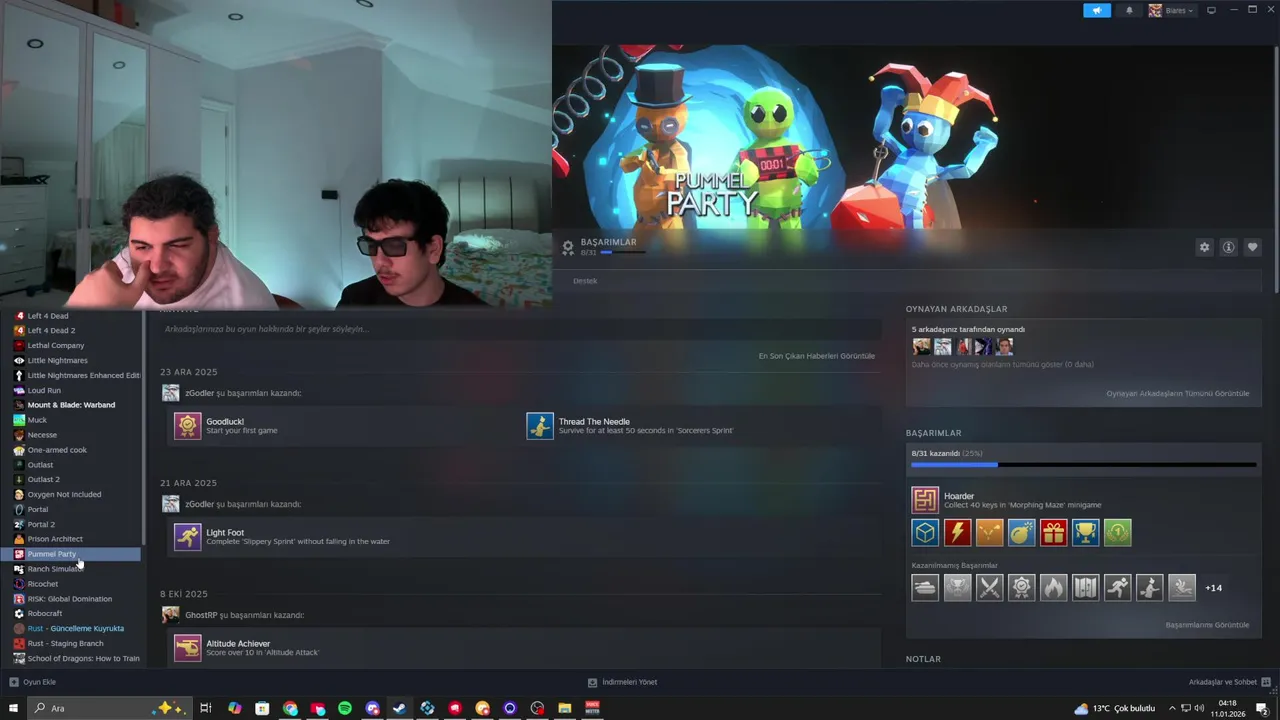This screenshot has height=720, width=1280.
Task: Open weather widget 13°C Çok bulutlu
Action: click(x=1115, y=708)
